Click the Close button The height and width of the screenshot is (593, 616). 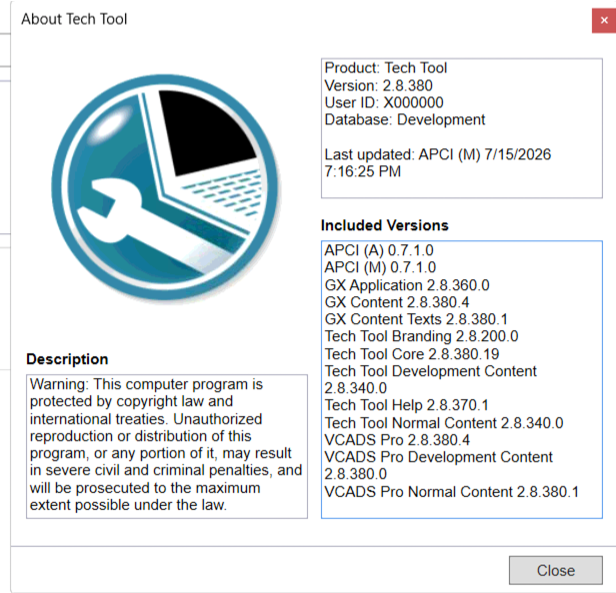(x=556, y=570)
